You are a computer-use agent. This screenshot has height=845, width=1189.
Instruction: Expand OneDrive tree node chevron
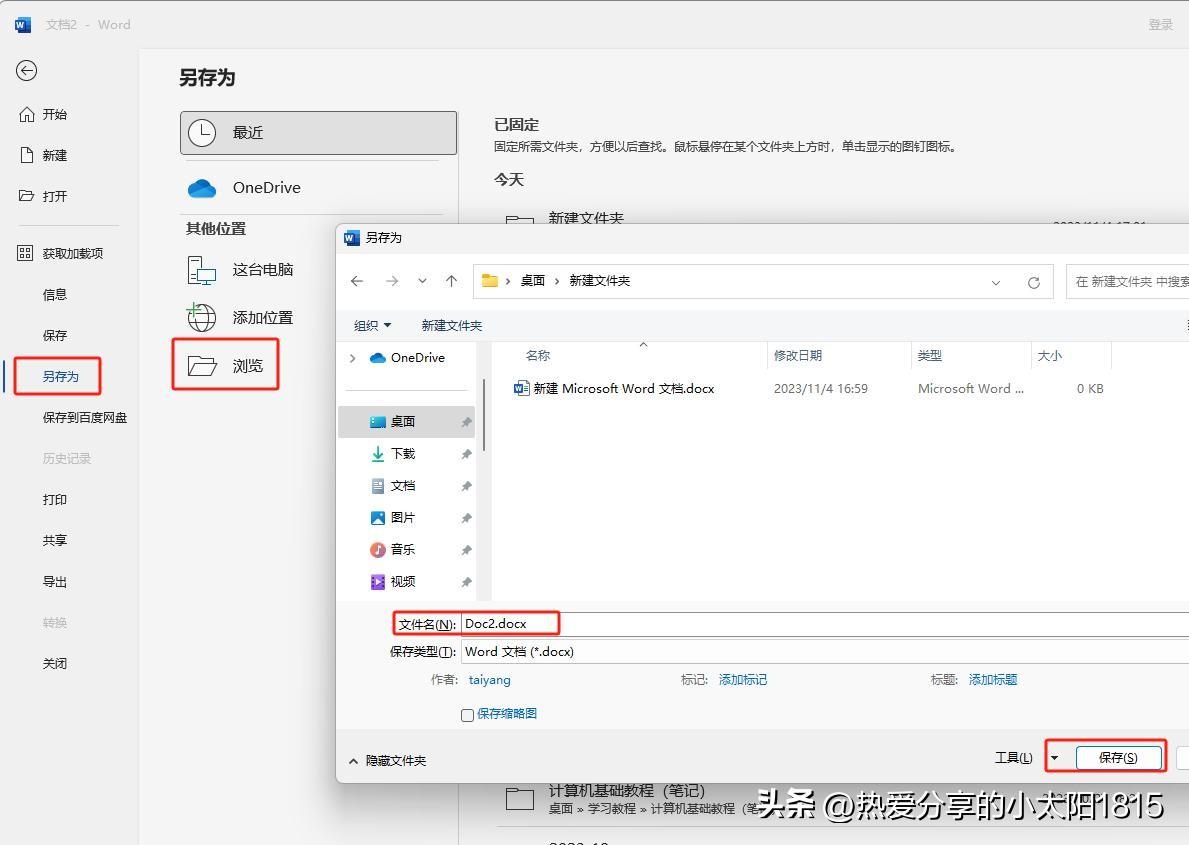click(x=353, y=358)
